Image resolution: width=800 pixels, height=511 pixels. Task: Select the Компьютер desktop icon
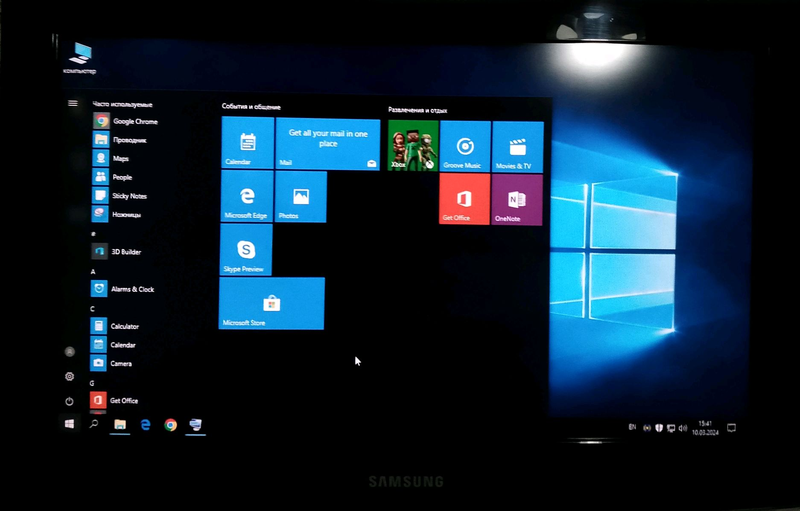[80, 59]
